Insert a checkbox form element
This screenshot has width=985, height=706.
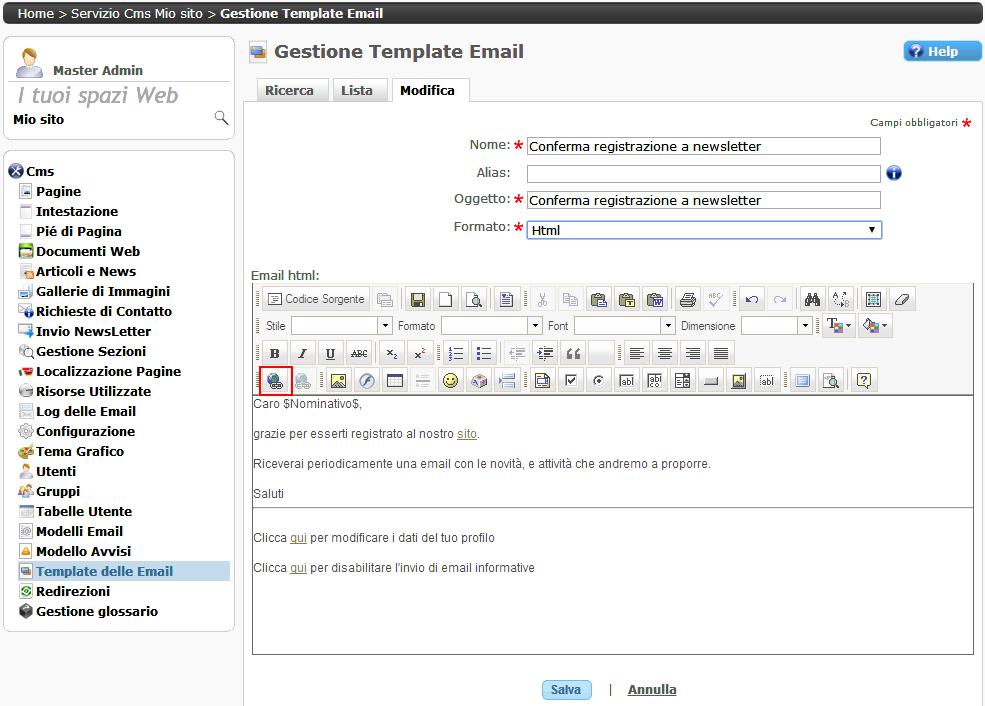click(x=570, y=381)
